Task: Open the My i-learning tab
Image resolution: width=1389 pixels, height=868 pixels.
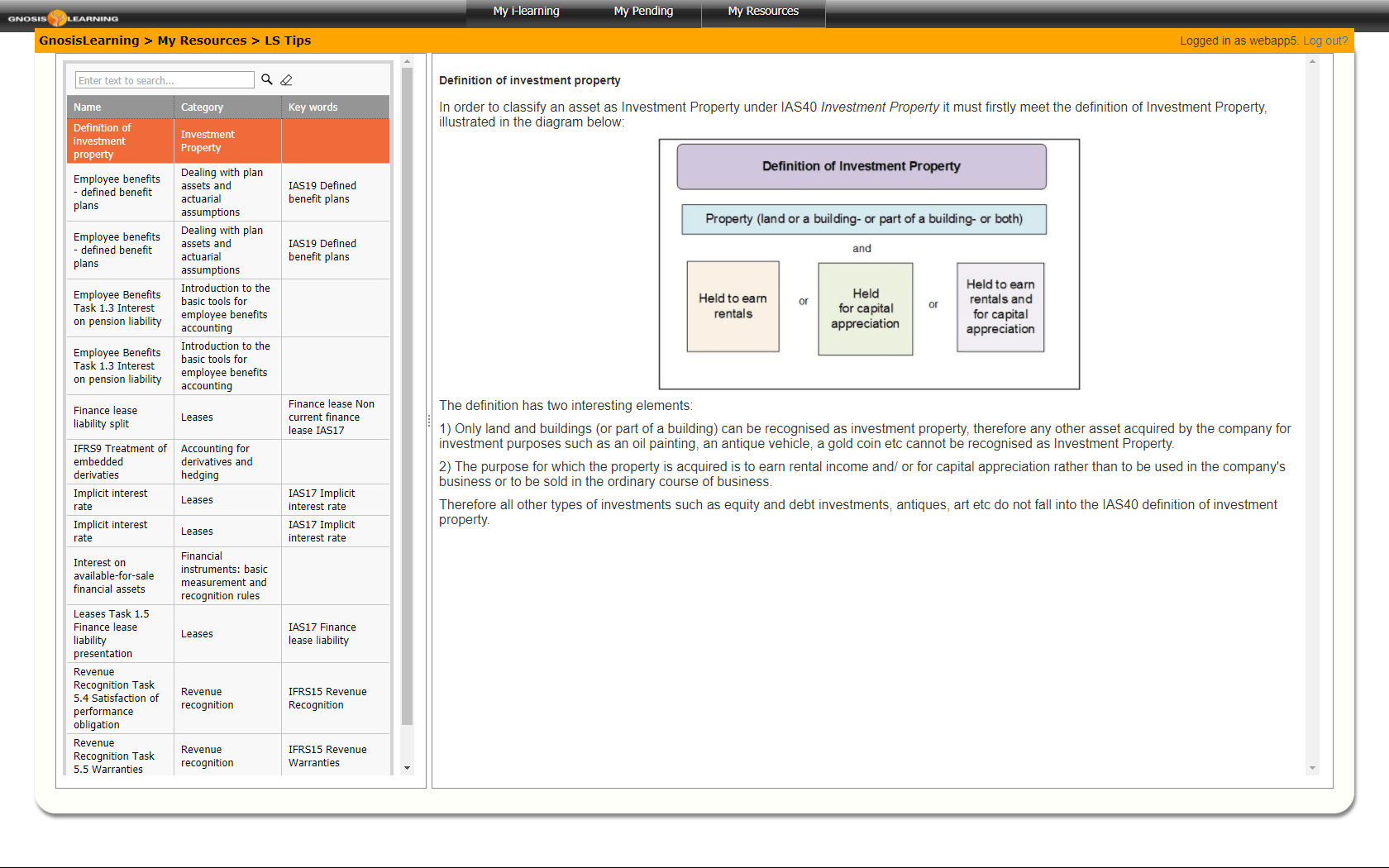Action: coord(526,12)
